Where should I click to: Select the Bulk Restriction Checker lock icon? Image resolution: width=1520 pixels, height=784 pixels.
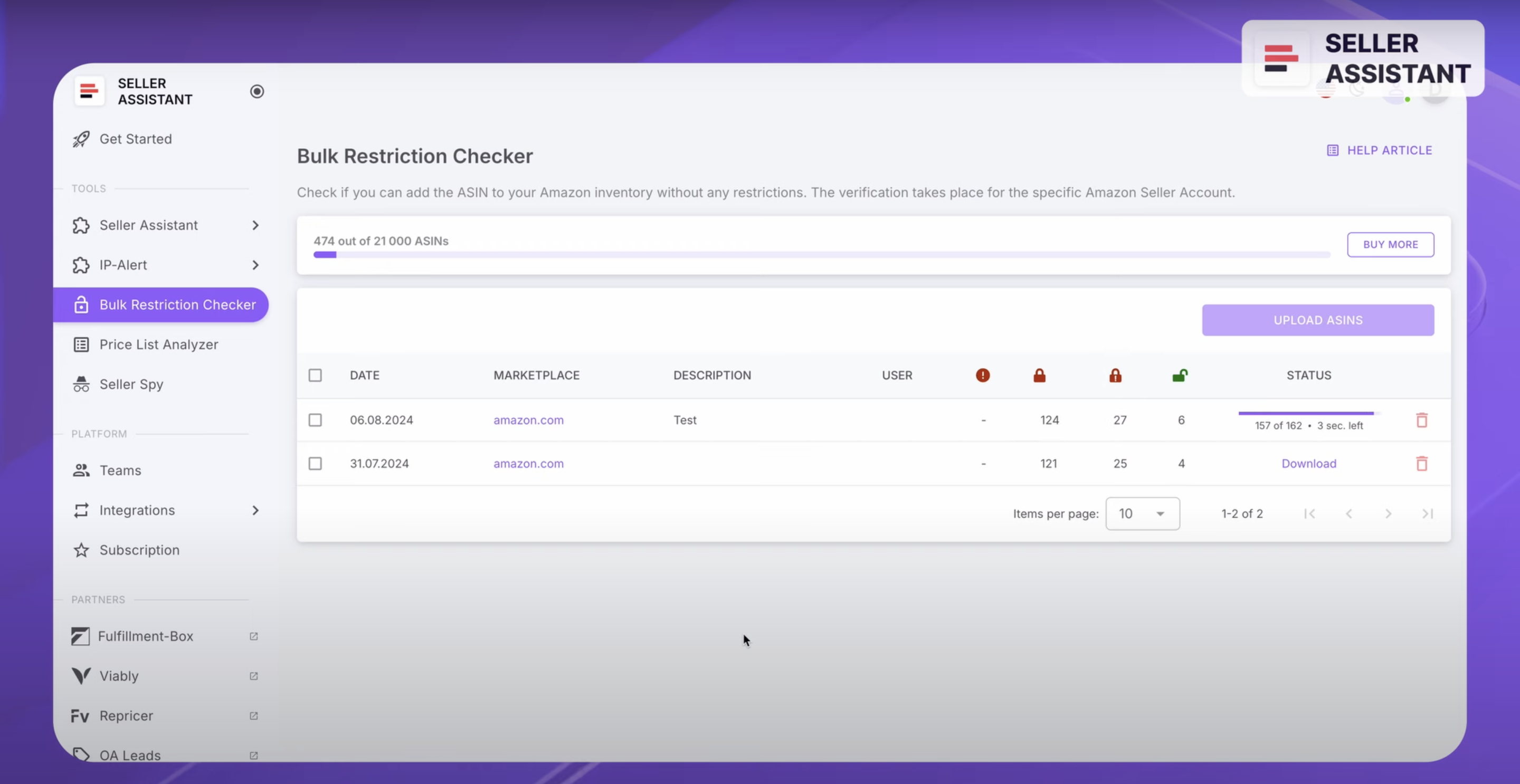(81, 305)
